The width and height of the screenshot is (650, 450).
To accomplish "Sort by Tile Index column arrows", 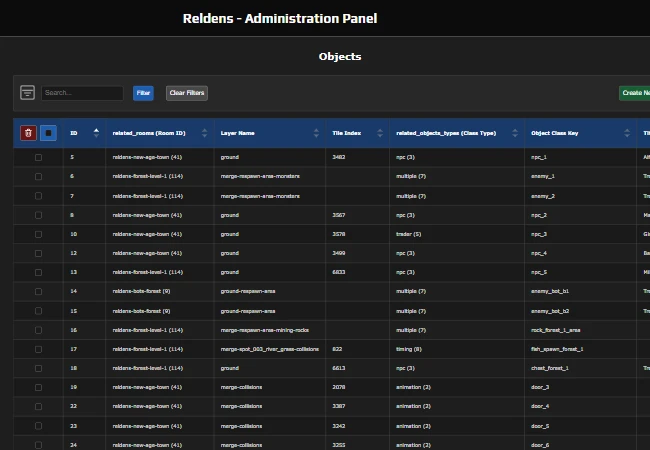I will point(380,133).
